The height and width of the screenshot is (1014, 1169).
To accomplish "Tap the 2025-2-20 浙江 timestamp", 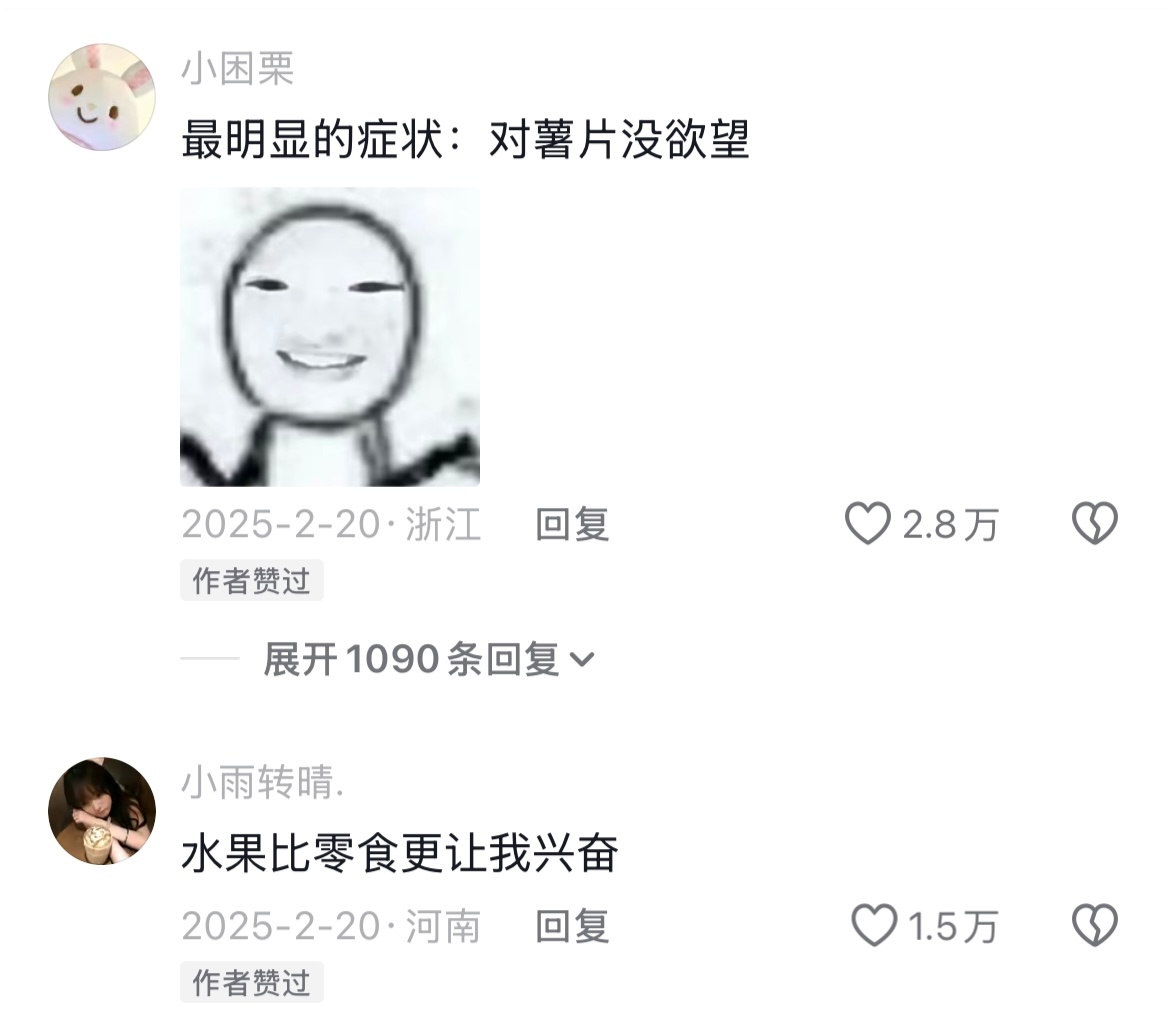I will (x=331, y=524).
